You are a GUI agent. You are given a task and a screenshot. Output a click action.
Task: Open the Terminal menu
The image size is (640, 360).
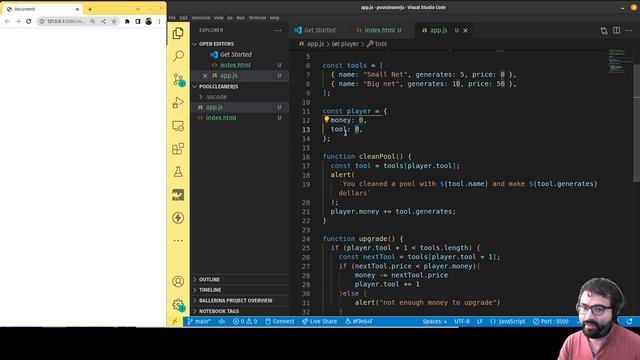[257, 18]
